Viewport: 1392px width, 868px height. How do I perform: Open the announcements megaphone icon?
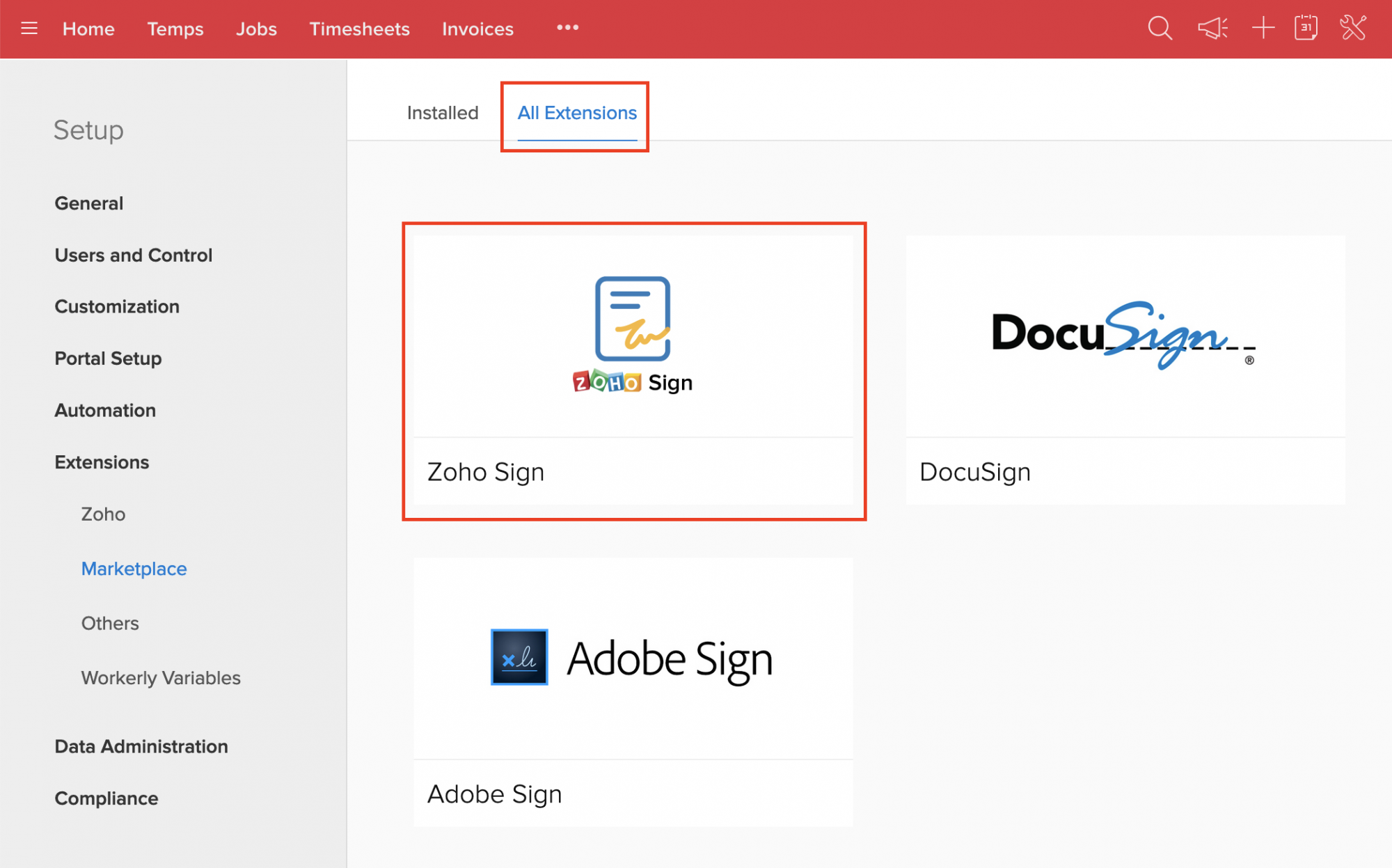(x=1212, y=29)
